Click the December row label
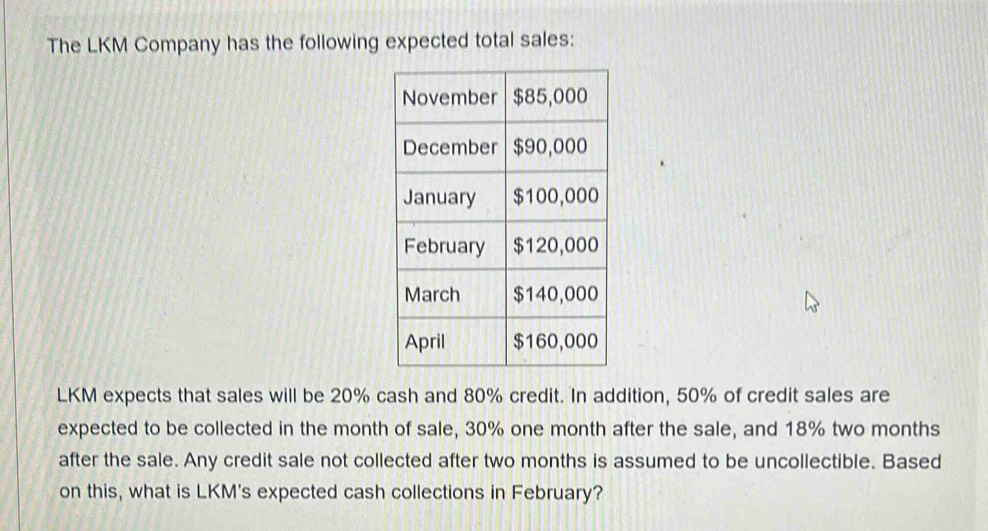The image size is (988, 531). pos(449,146)
